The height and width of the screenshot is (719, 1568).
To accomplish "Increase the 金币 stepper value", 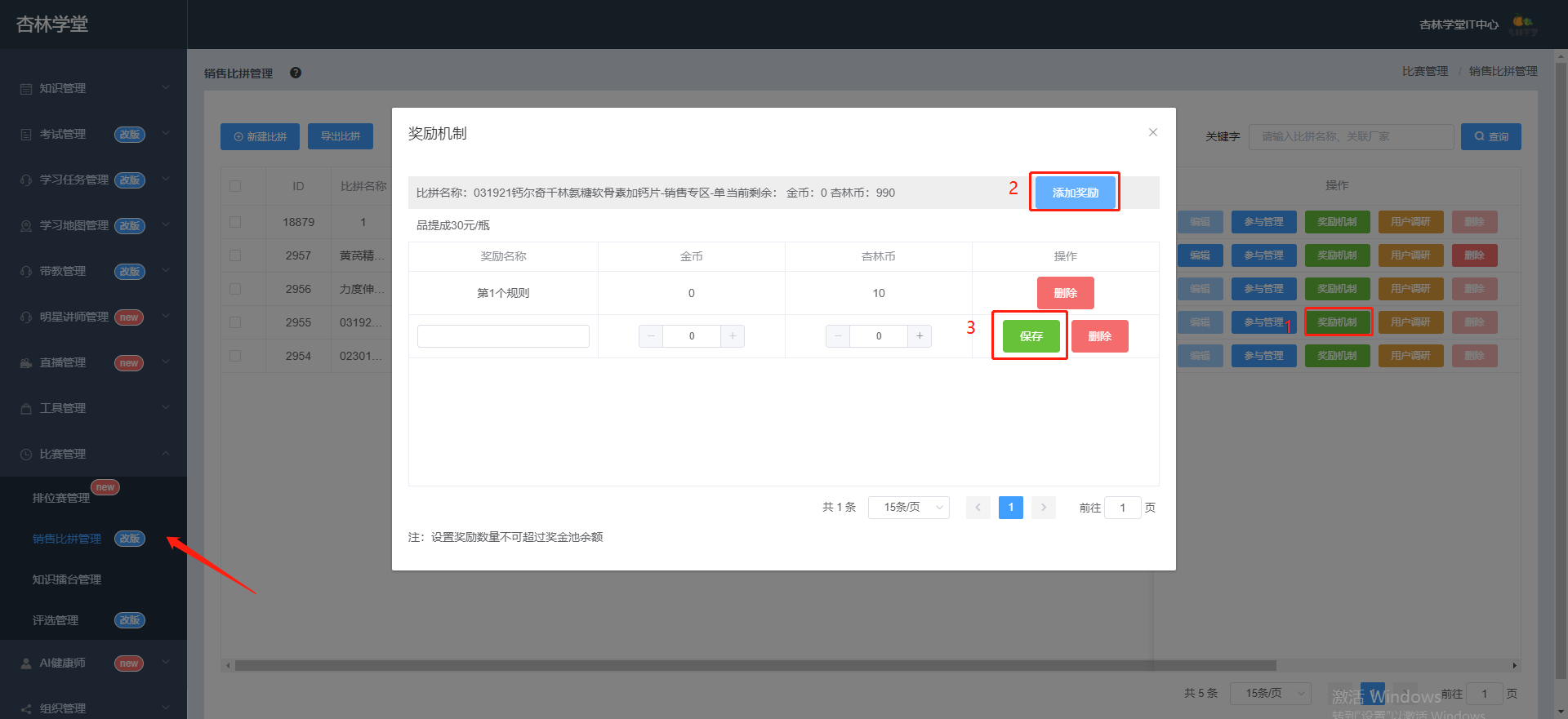I will 733,336.
